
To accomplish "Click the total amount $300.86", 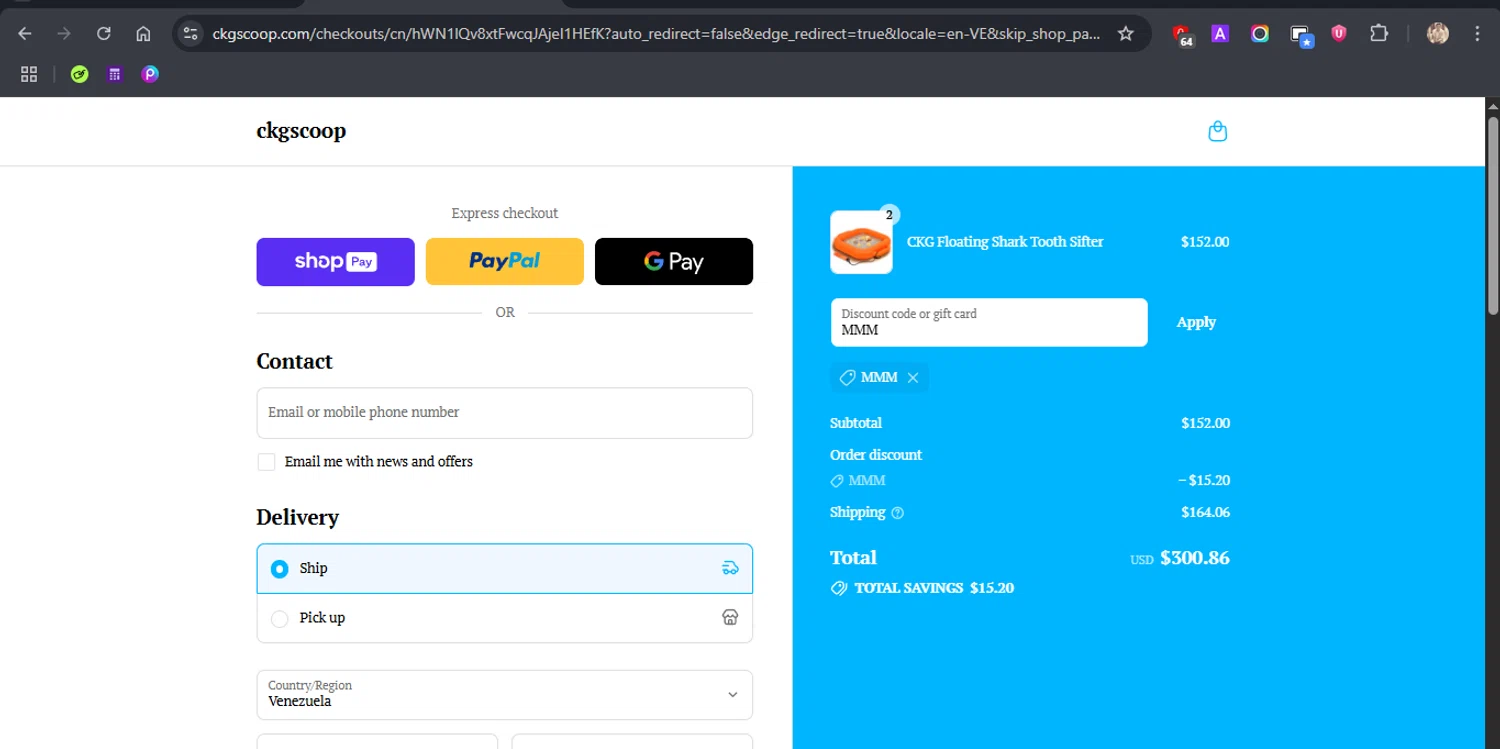I will (x=1195, y=558).
